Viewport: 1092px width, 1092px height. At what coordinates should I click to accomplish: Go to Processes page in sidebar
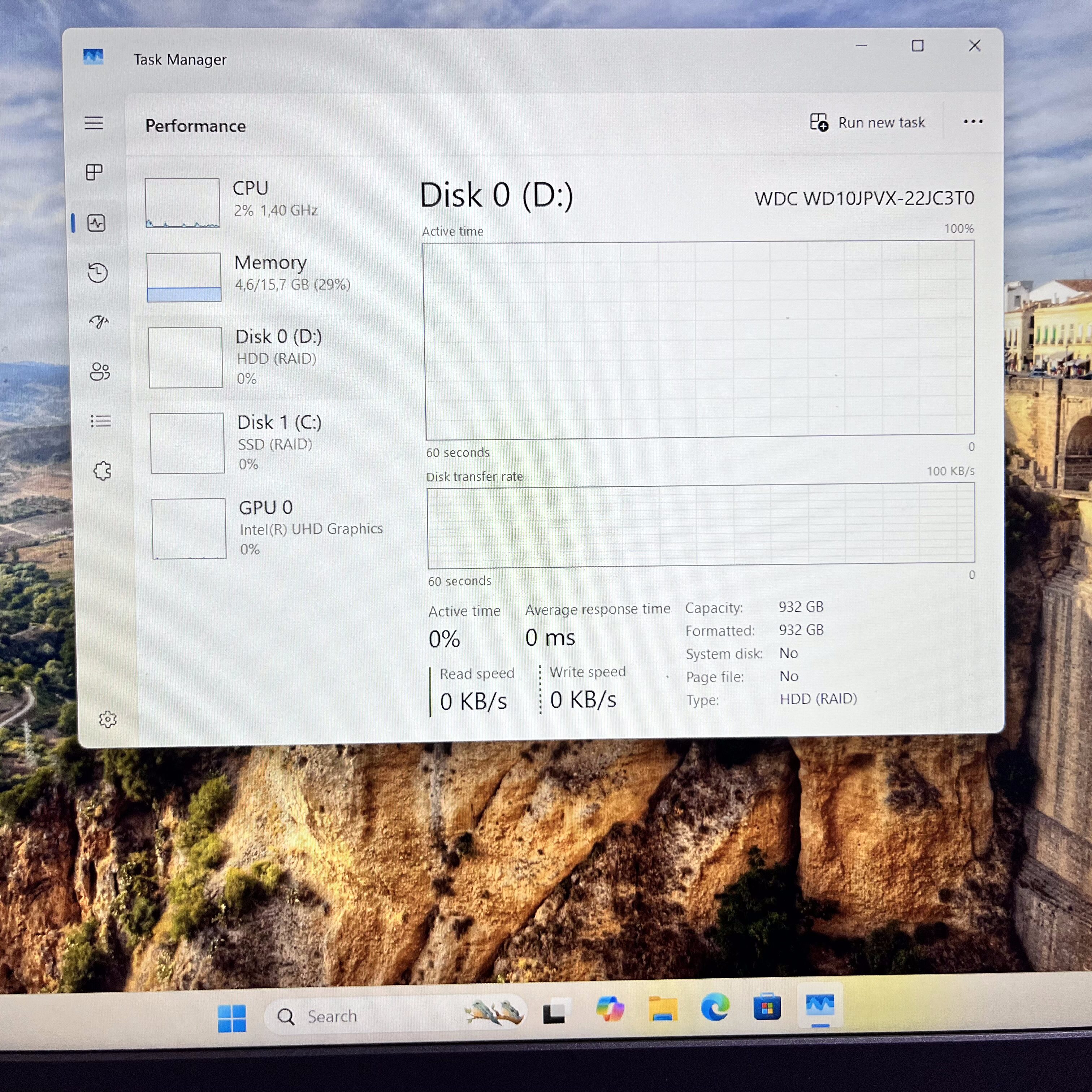[x=94, y=172]
